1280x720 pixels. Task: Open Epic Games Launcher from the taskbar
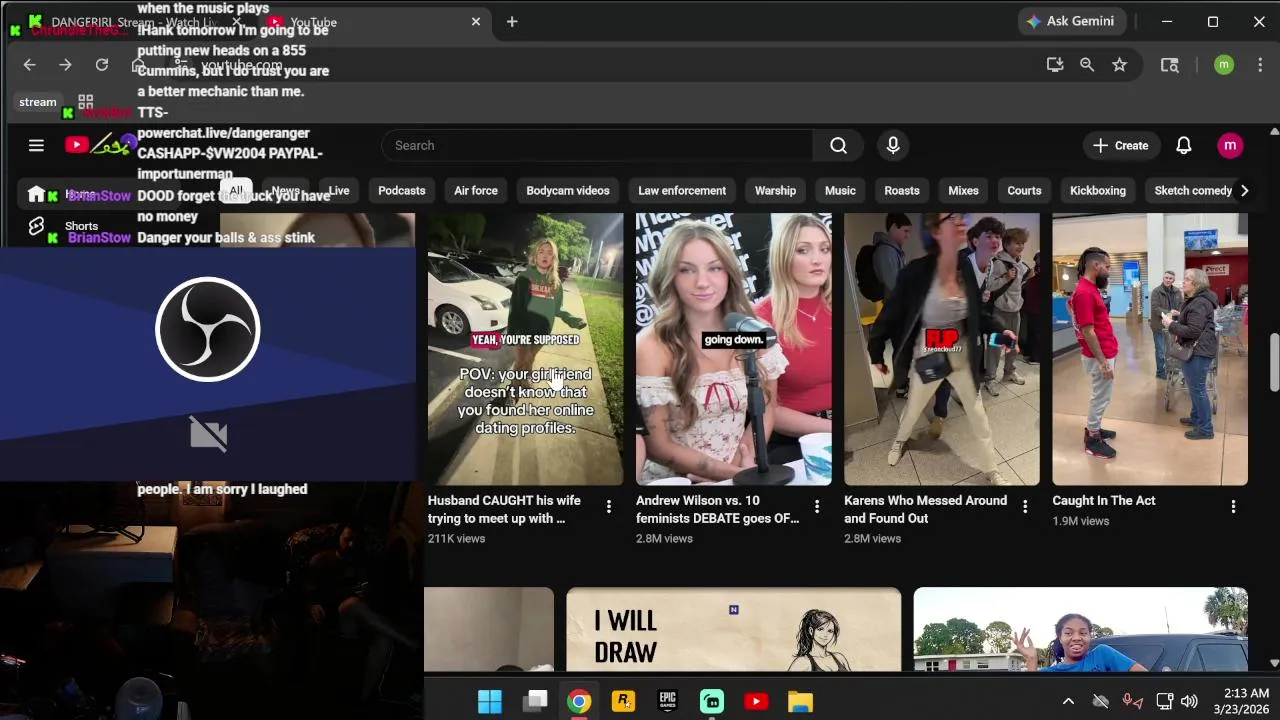(667, 701)
